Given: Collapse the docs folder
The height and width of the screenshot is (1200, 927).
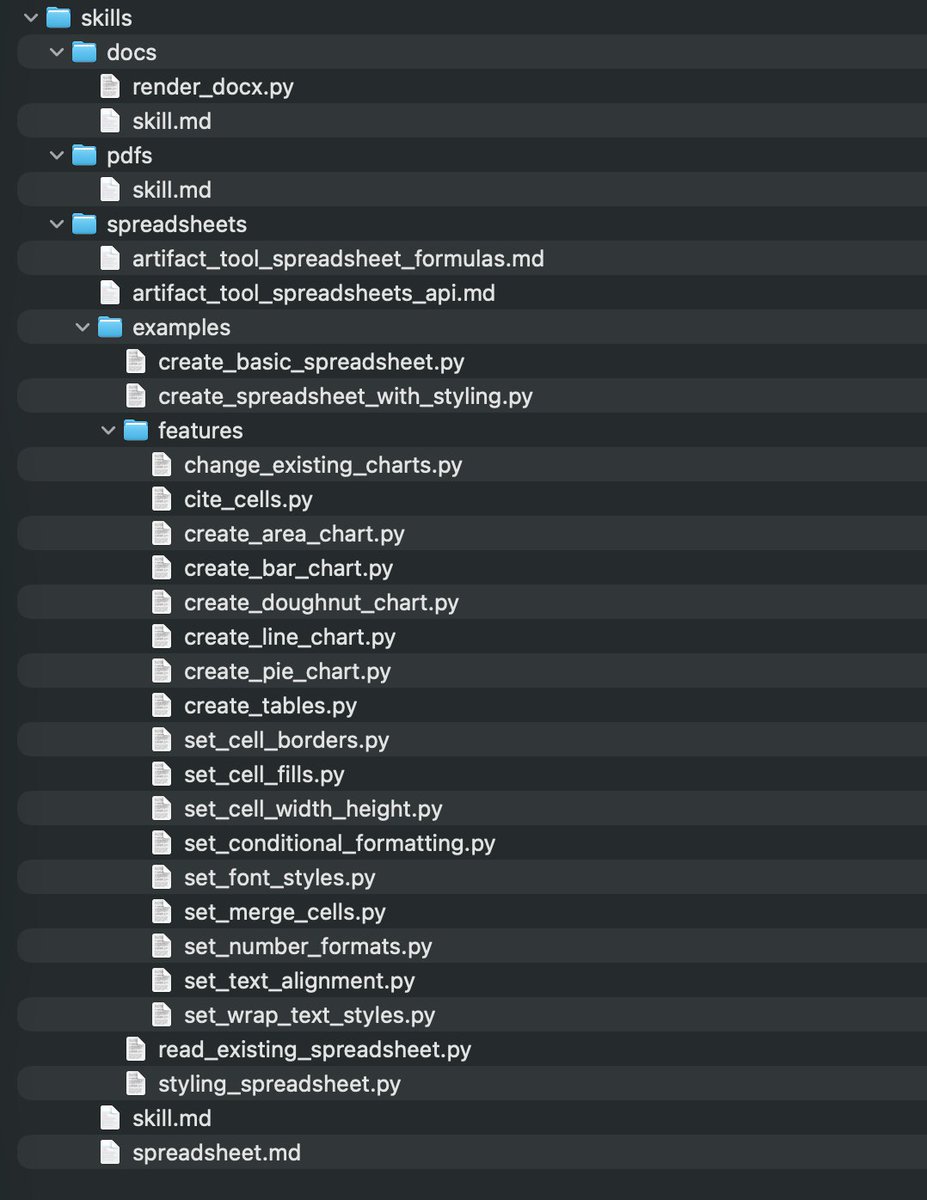Looking at the screenshot, I should pyautogui.click(x=57, y=51).
